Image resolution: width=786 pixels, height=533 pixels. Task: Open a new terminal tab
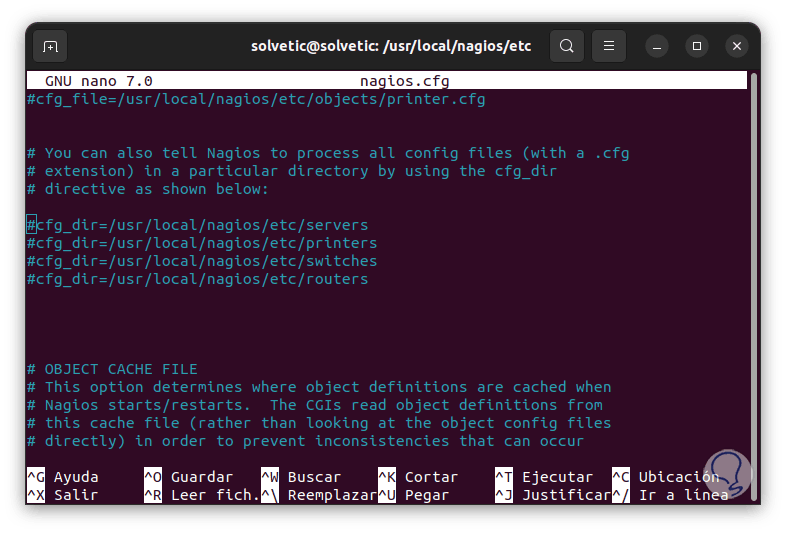click(50, 47)
